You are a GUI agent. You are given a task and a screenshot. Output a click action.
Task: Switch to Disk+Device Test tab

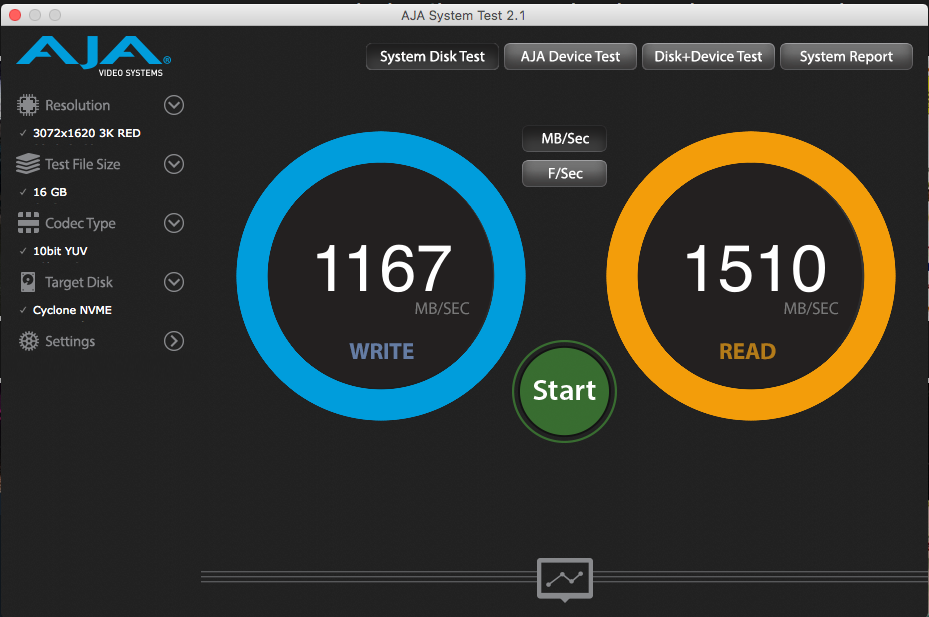tap(708, 56)
